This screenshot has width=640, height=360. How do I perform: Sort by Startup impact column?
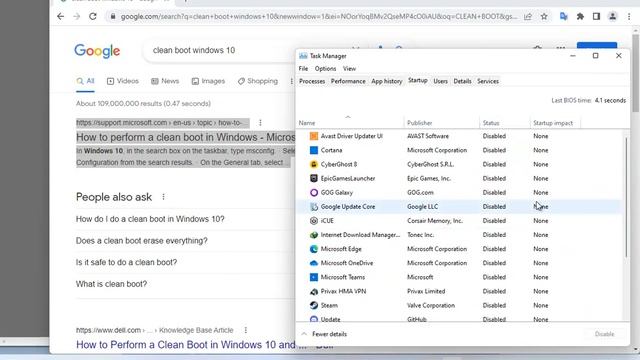pos(555,123)
